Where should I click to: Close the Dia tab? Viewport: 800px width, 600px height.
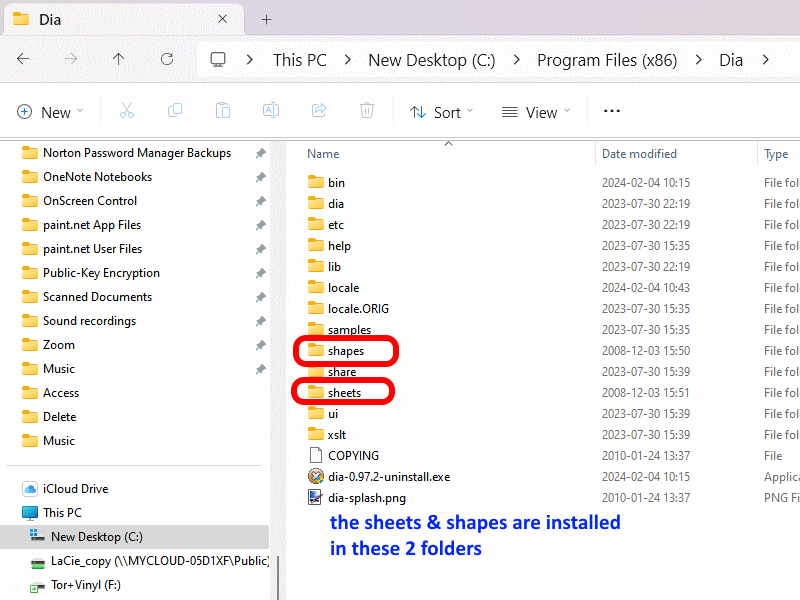coord(222,19)
